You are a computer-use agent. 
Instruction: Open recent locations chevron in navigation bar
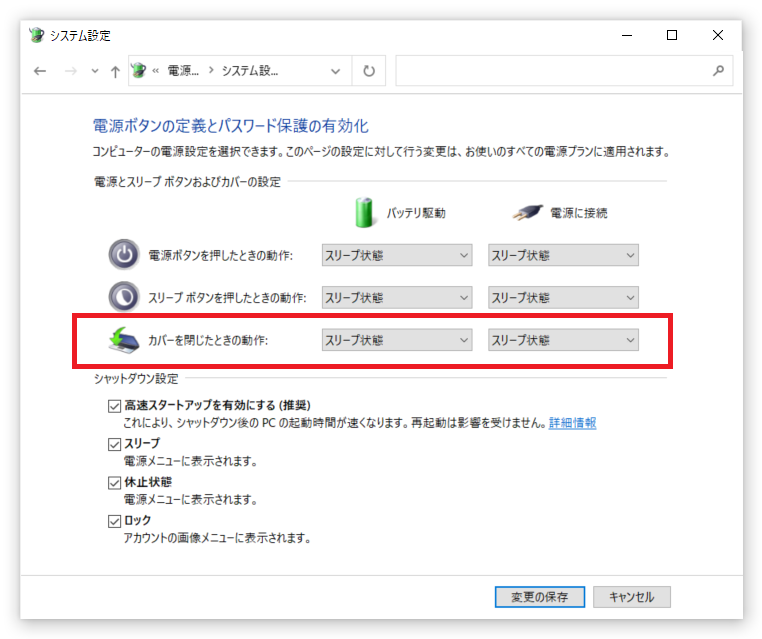click(x=95, y=71)
